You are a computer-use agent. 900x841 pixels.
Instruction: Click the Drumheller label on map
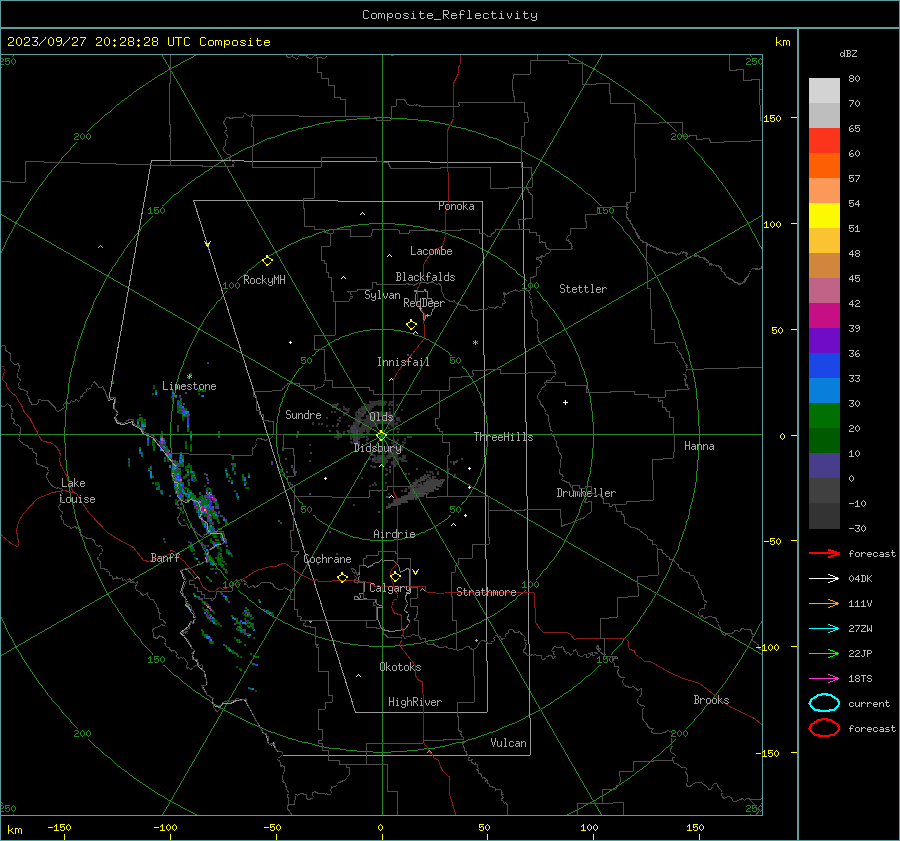coord(586,493)
